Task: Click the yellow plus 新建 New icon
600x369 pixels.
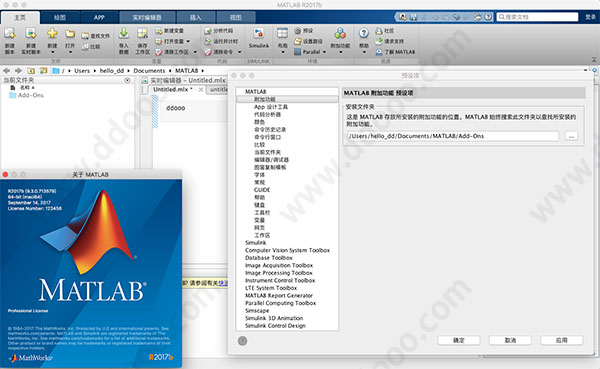Action: tap(52, 33)
